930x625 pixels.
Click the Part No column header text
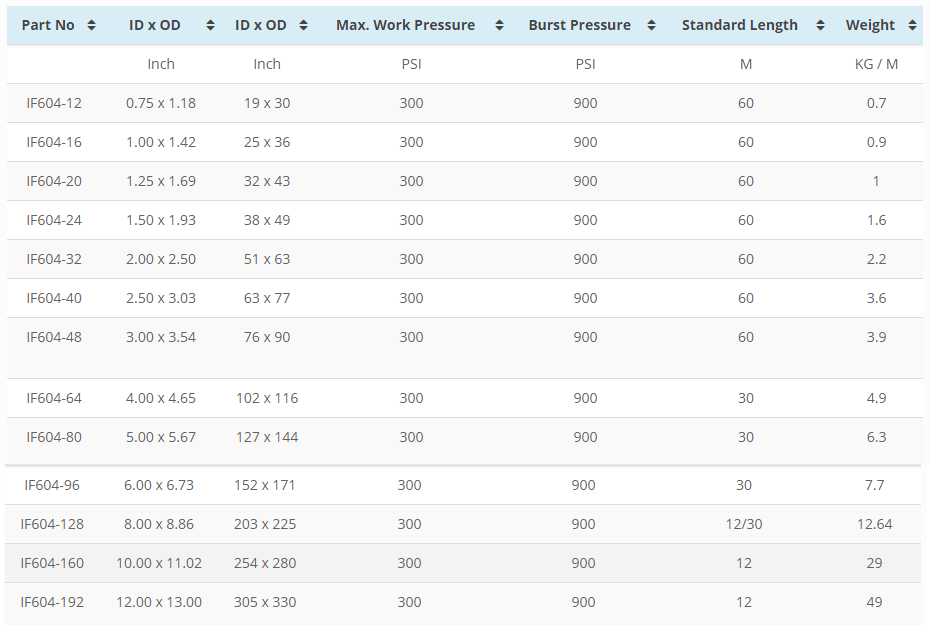(x=48, y=25)
